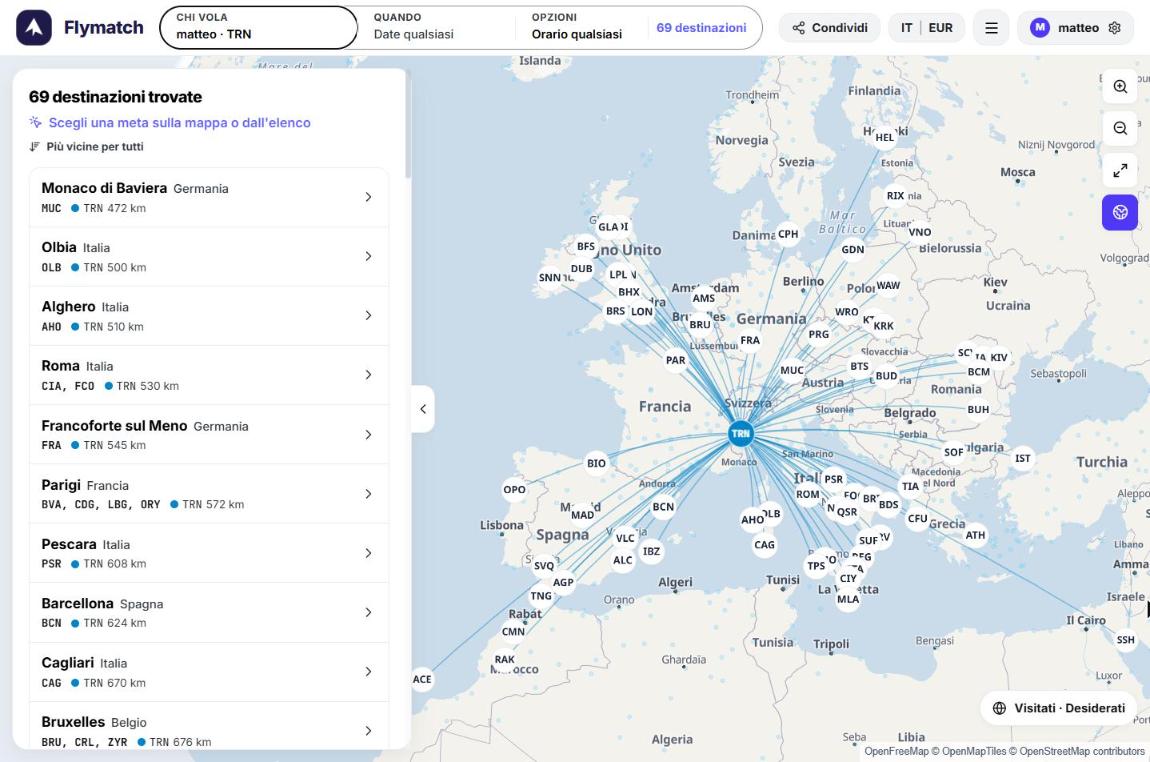Open the Visitati · Desiderati button
This screenshot has width=1150, height=762.
pyautogui.click(x=1060, y=708)
